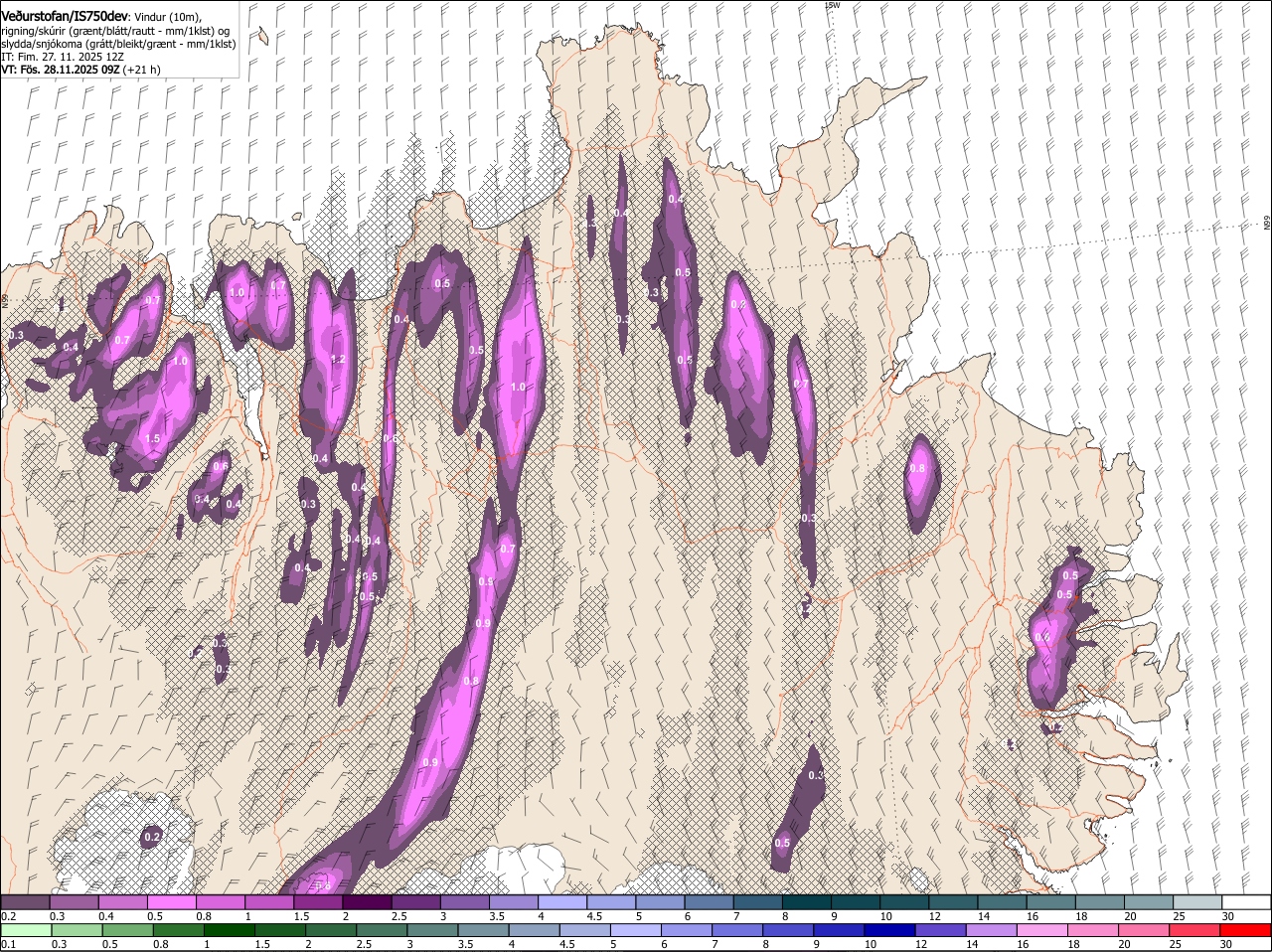Pick upper legend swatch between 0.2 and 0.3

(25, 901)
